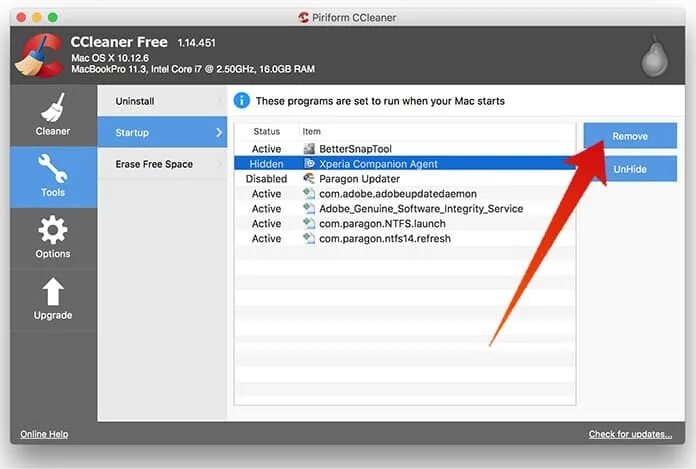This screenshot has height=469, width=696.
Task: Open the Online Help link
Action: point(44,434)
